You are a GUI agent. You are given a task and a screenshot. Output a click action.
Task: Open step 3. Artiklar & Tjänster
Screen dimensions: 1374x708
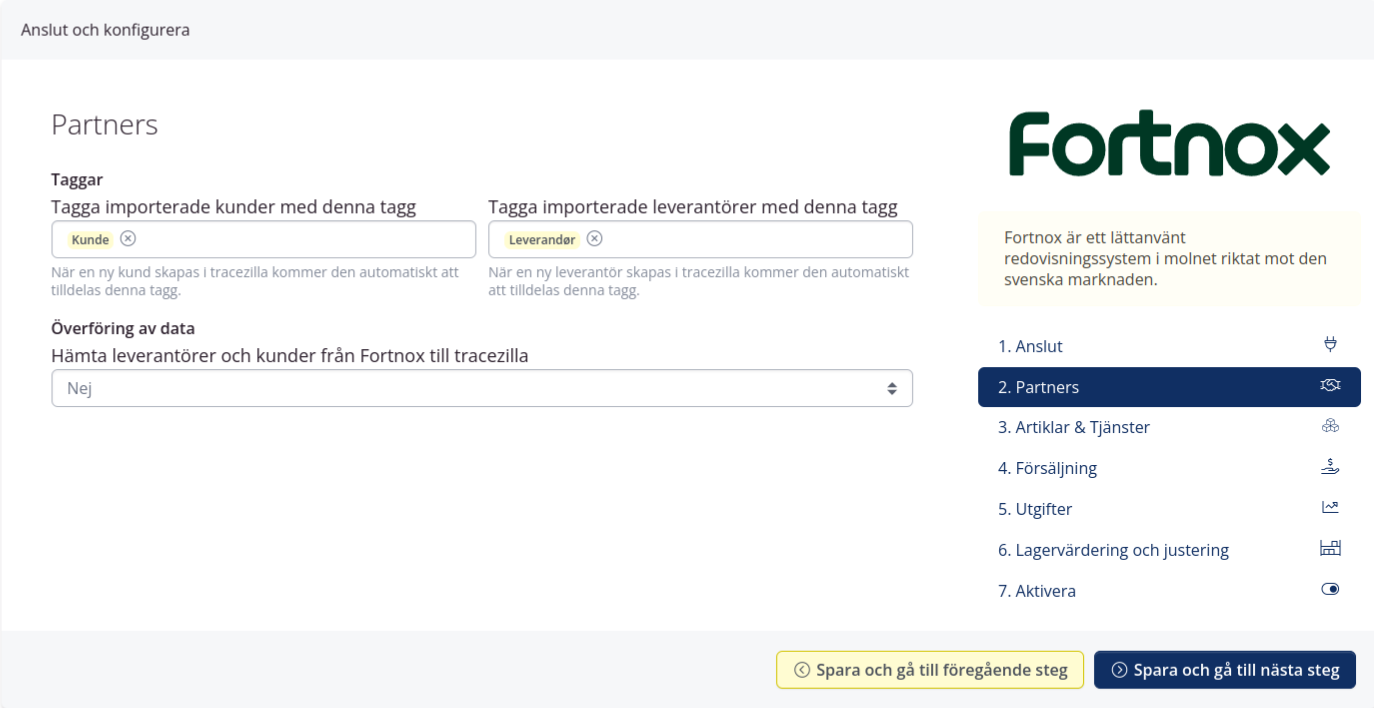pos(1073,427)
